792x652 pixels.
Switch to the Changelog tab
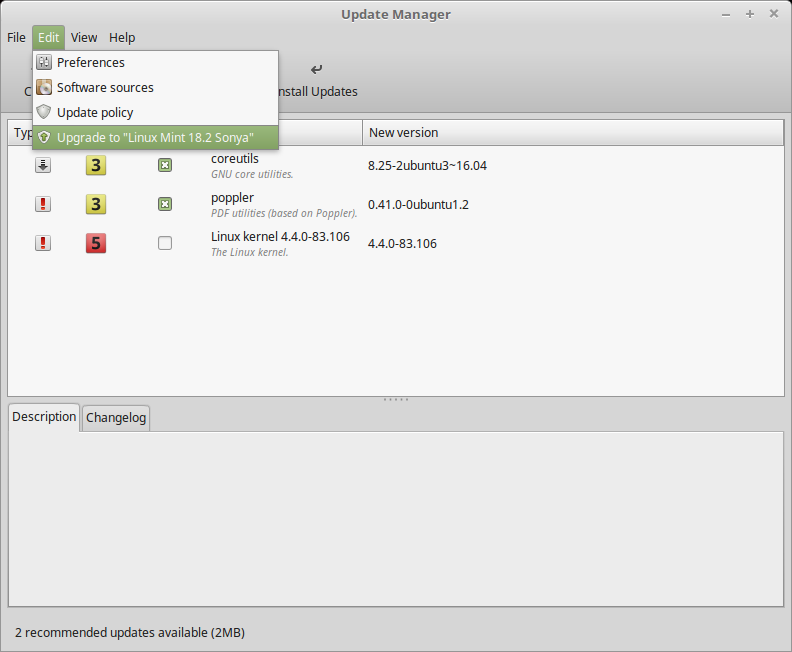tap(116, 418)
